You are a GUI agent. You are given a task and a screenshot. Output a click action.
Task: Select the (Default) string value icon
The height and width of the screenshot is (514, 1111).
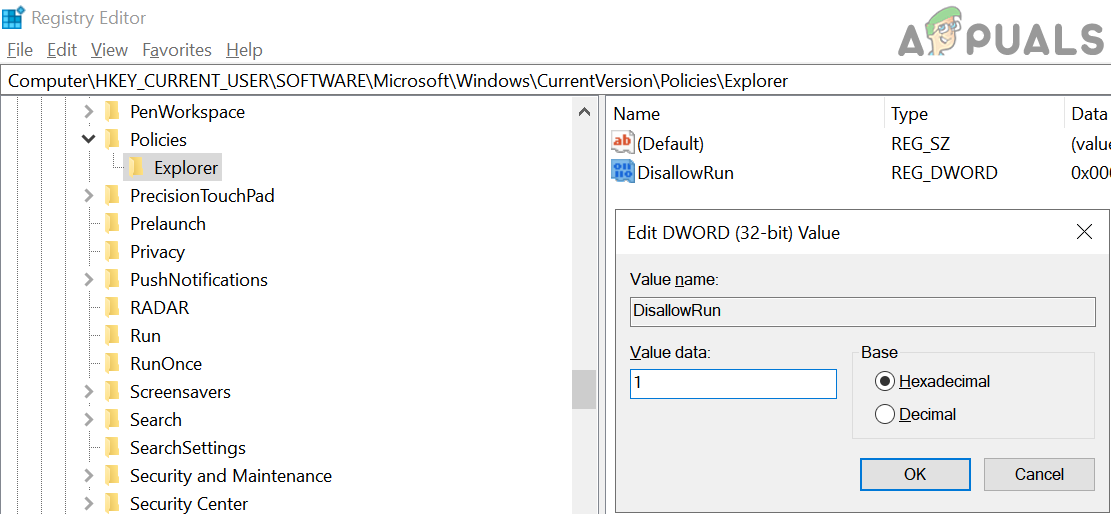622,144
